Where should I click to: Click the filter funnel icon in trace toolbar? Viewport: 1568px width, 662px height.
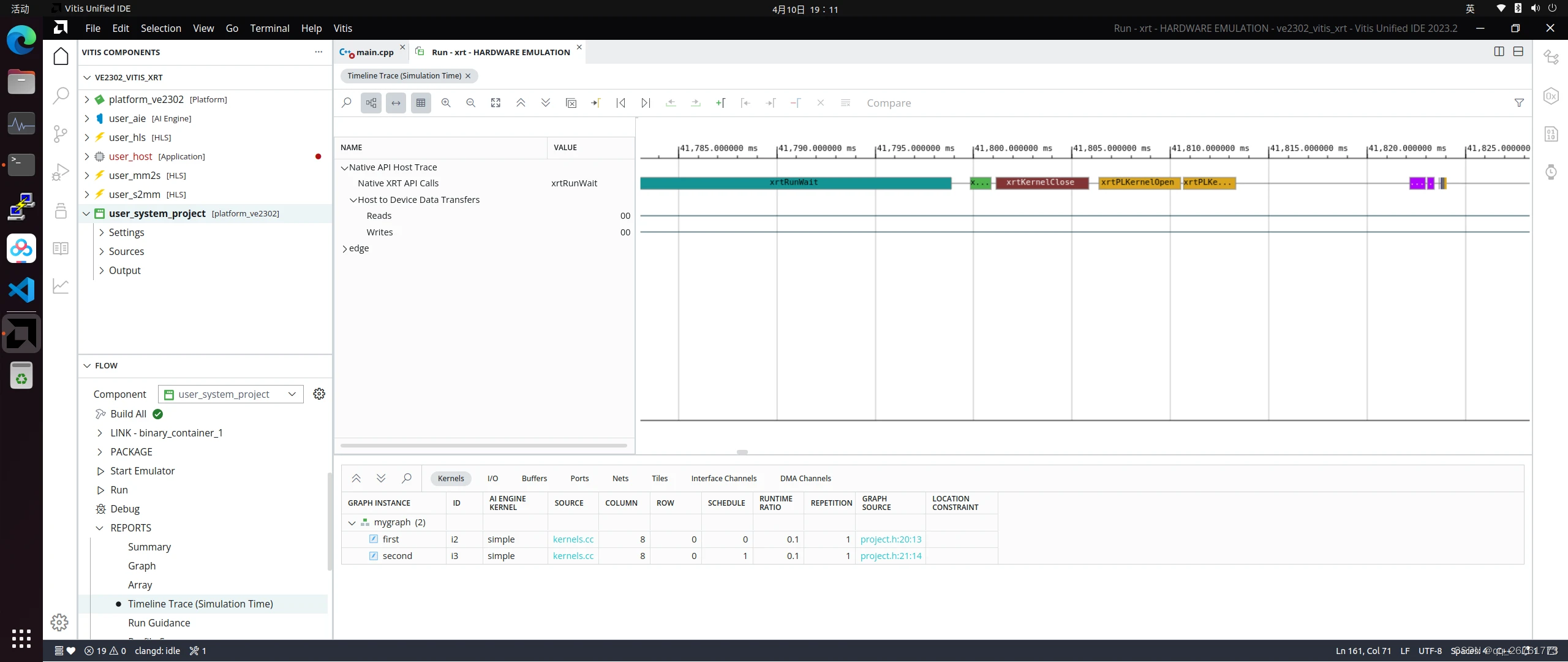point(1519,103)
